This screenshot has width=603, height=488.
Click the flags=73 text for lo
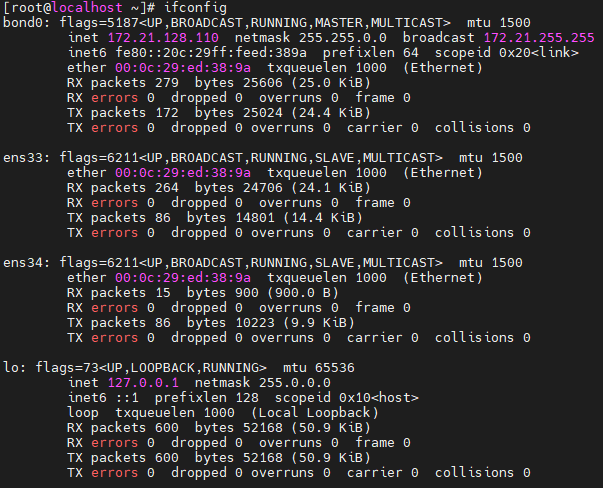click(x=67, y=368)
